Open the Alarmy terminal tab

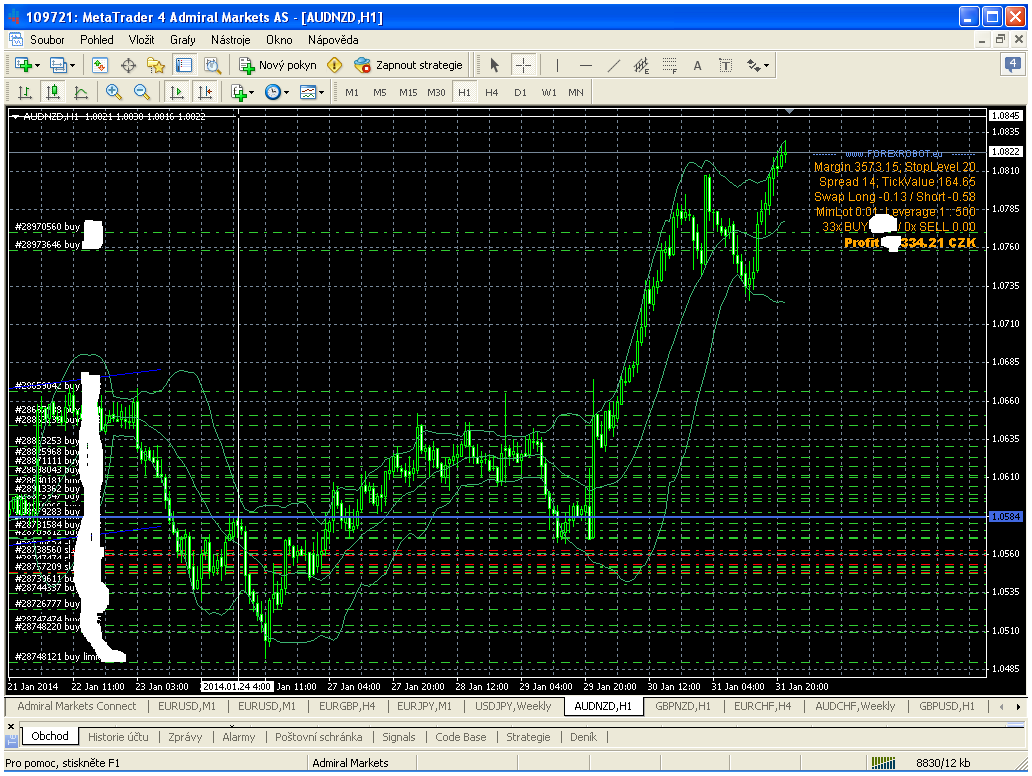pos(238,737)
